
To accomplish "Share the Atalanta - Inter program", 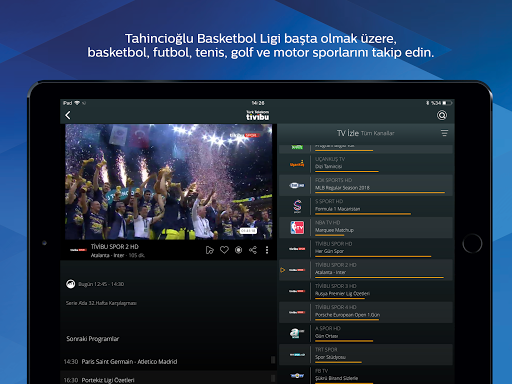I will coord(253,250).
